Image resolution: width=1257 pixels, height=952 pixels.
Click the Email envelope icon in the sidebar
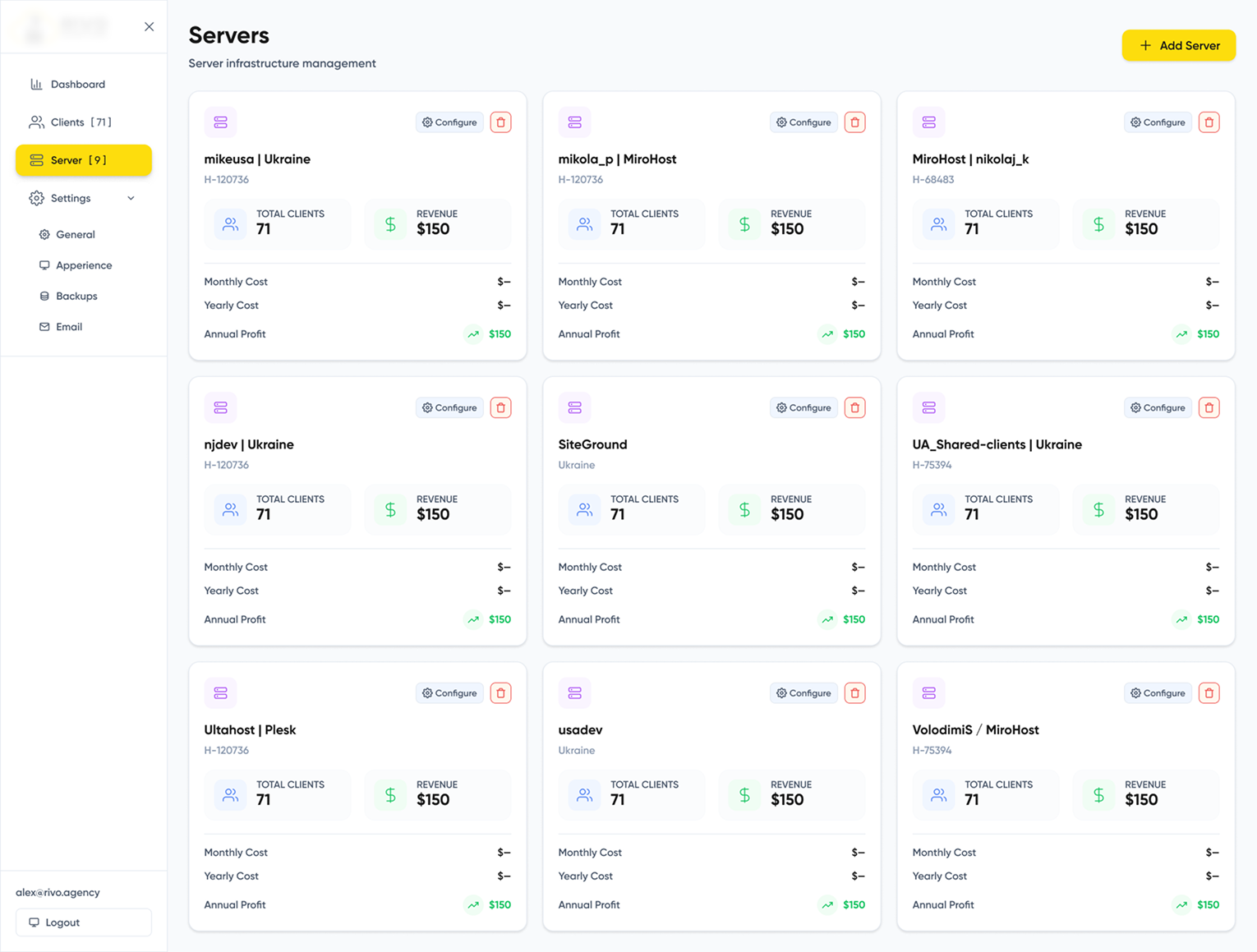(x=45, y=326)
